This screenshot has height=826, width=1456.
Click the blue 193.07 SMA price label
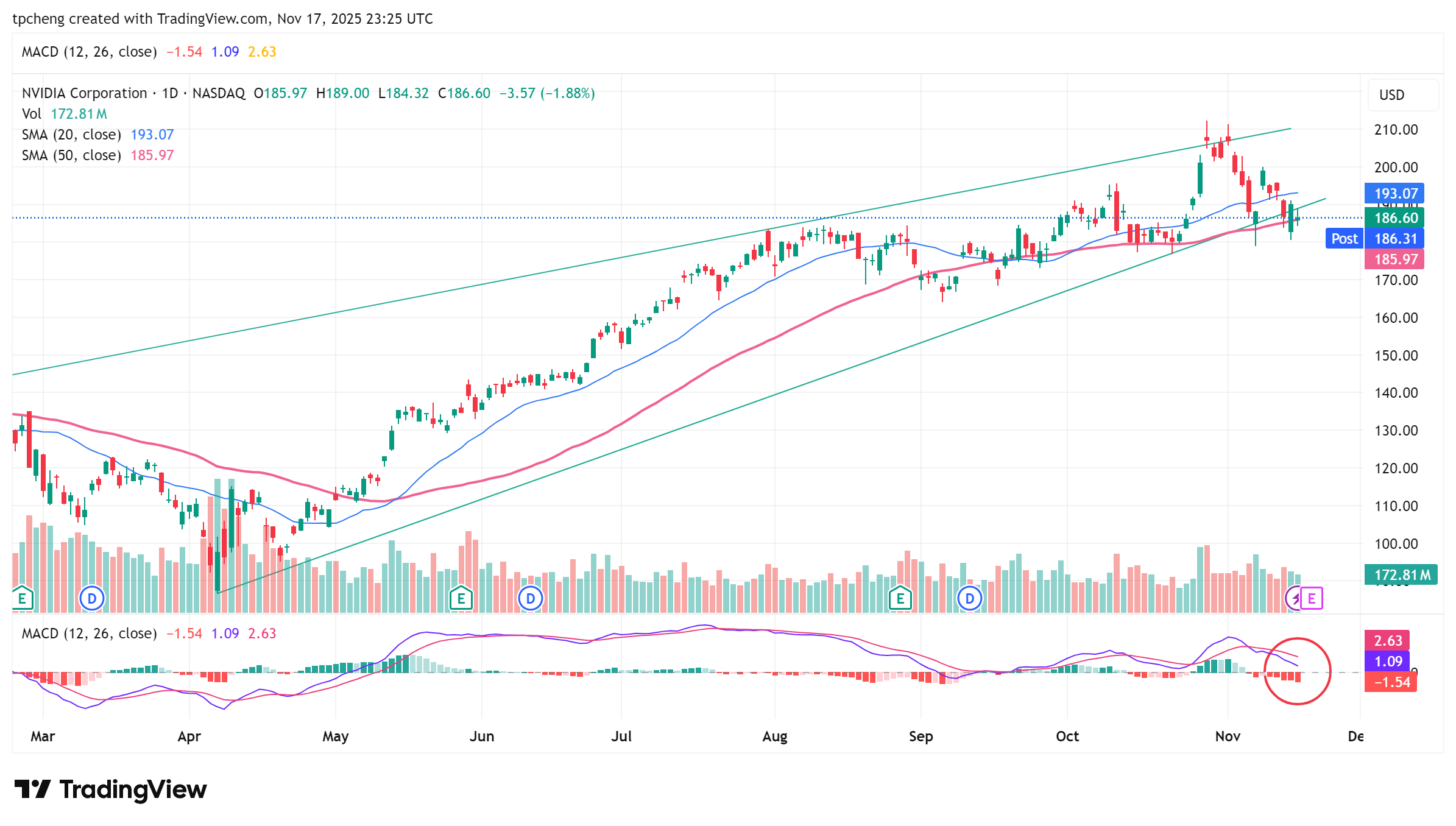click(x=1396, y=194)
